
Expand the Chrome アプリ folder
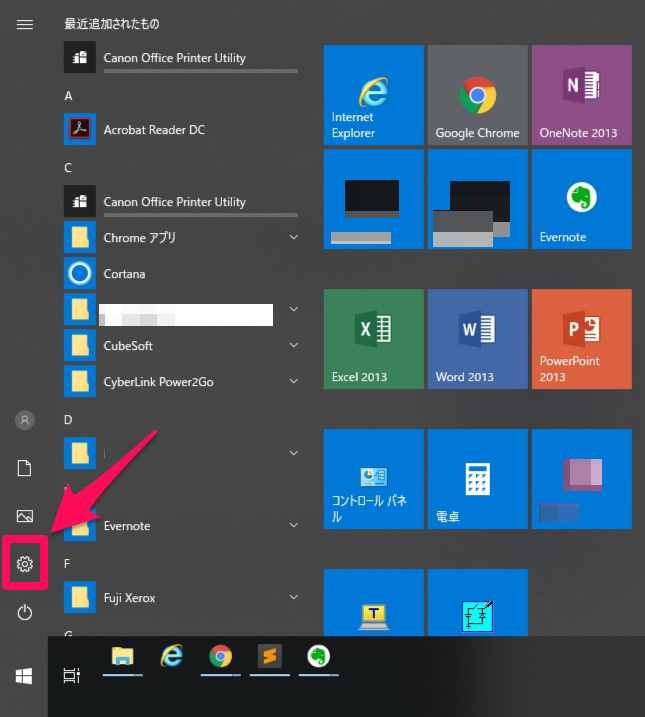click(x=294, y=238)
